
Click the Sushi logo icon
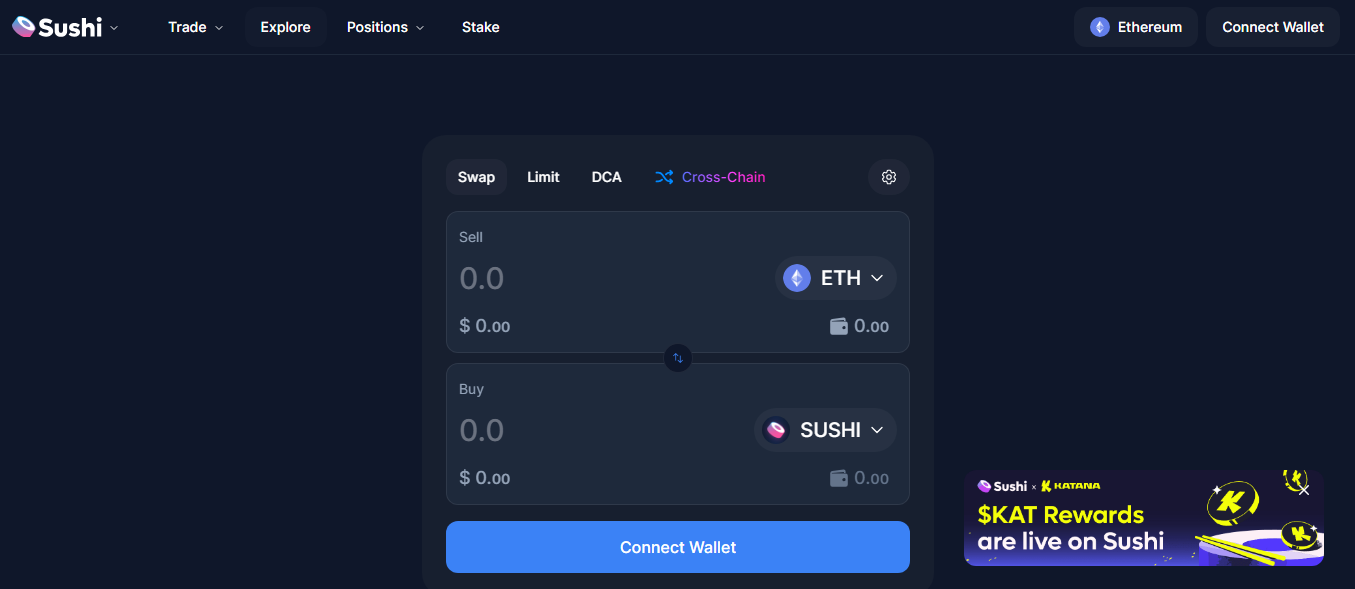point(24,27)
